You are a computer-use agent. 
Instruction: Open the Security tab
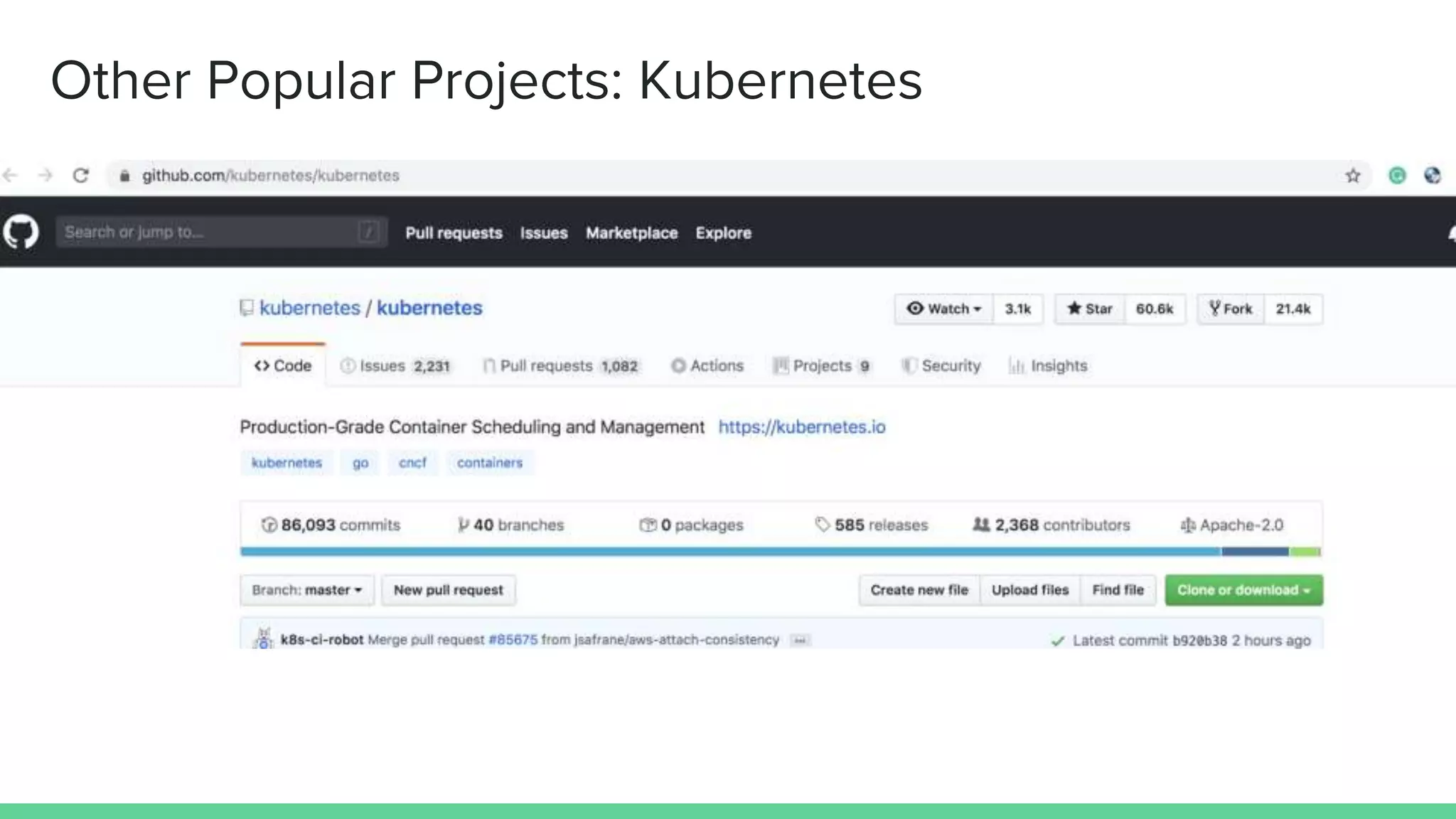coord(941,365)
